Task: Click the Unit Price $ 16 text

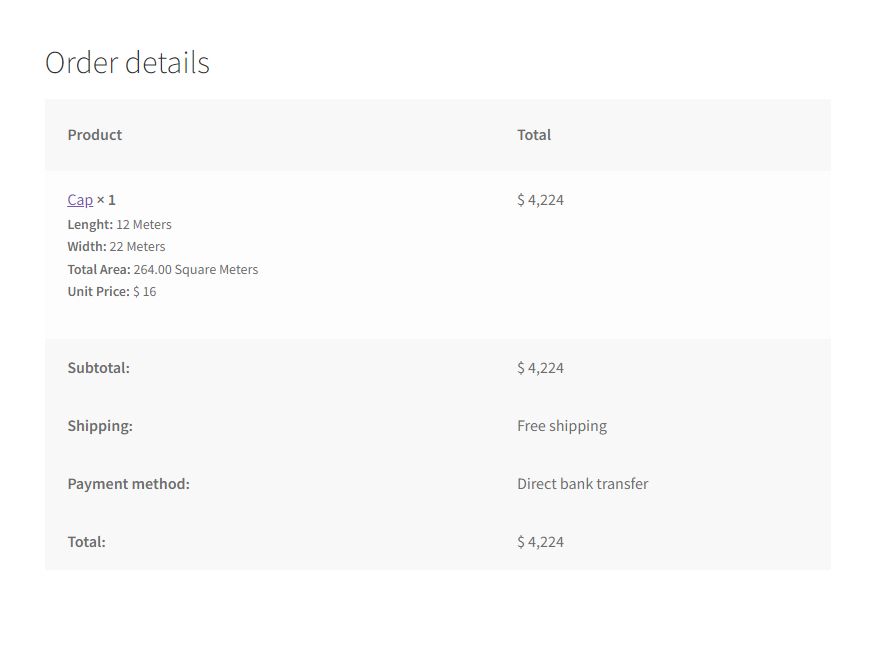Action: click(112, 292)
